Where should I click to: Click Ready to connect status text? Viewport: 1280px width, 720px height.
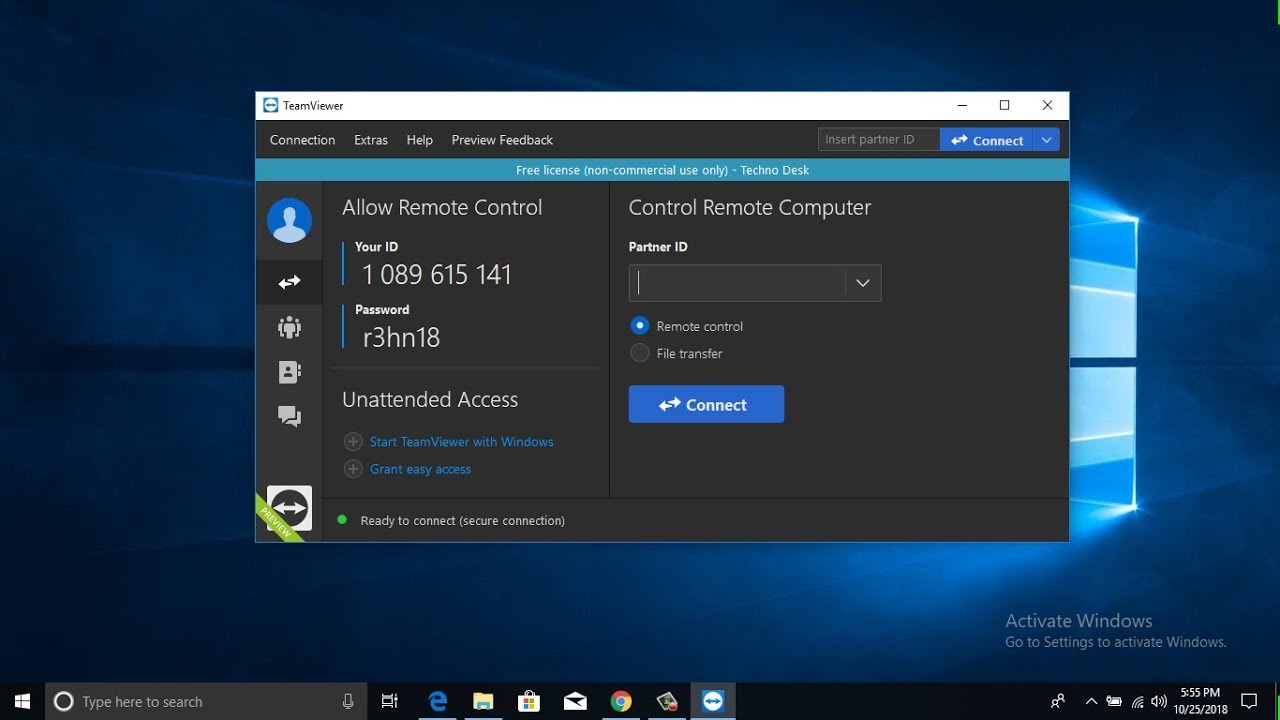click(462, 521)
